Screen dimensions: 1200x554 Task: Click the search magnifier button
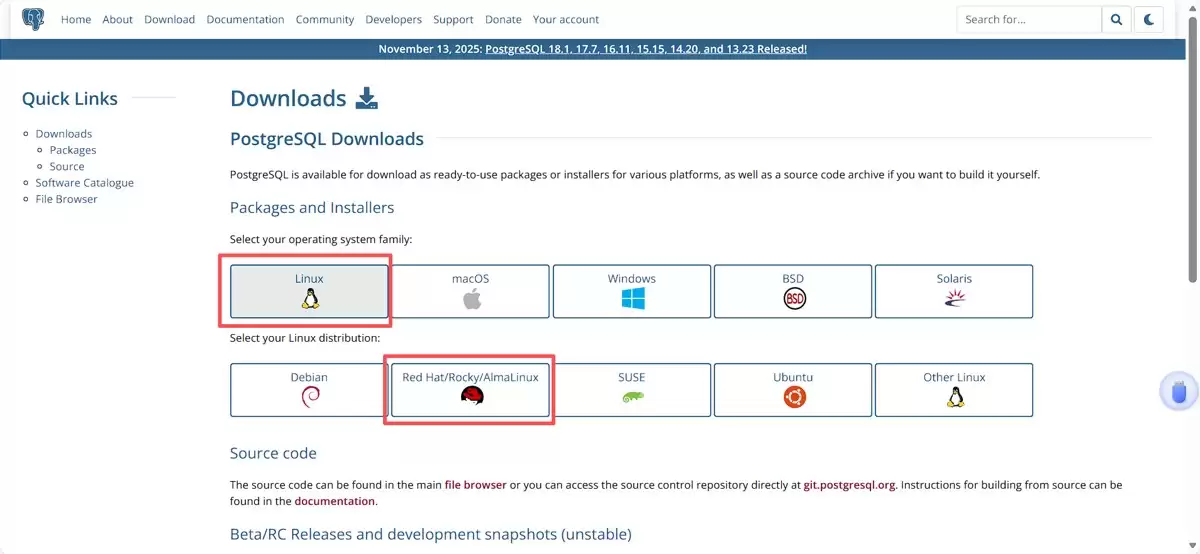click(x=1116, y=19)
